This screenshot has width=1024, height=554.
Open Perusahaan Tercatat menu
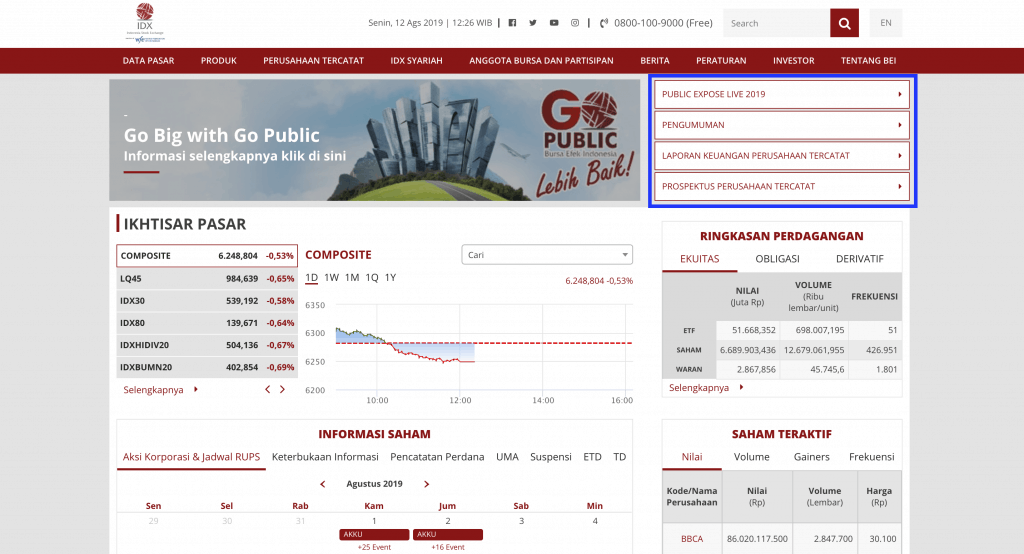[x=313, y=61]
